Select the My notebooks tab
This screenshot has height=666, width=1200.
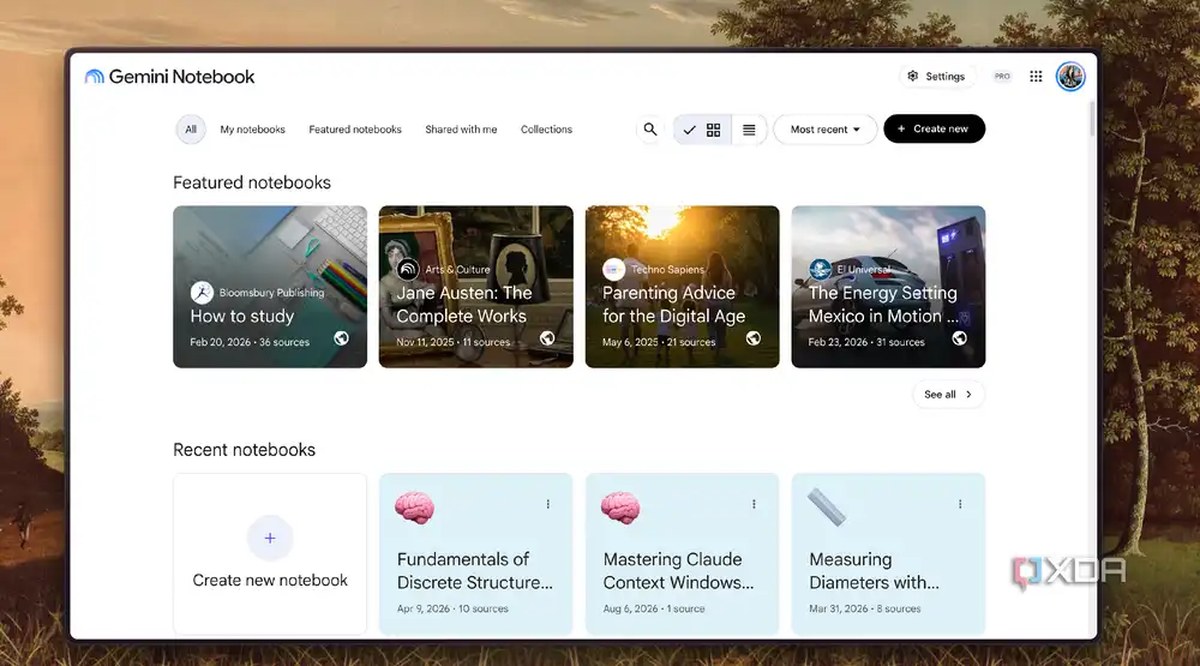[253, 129]
